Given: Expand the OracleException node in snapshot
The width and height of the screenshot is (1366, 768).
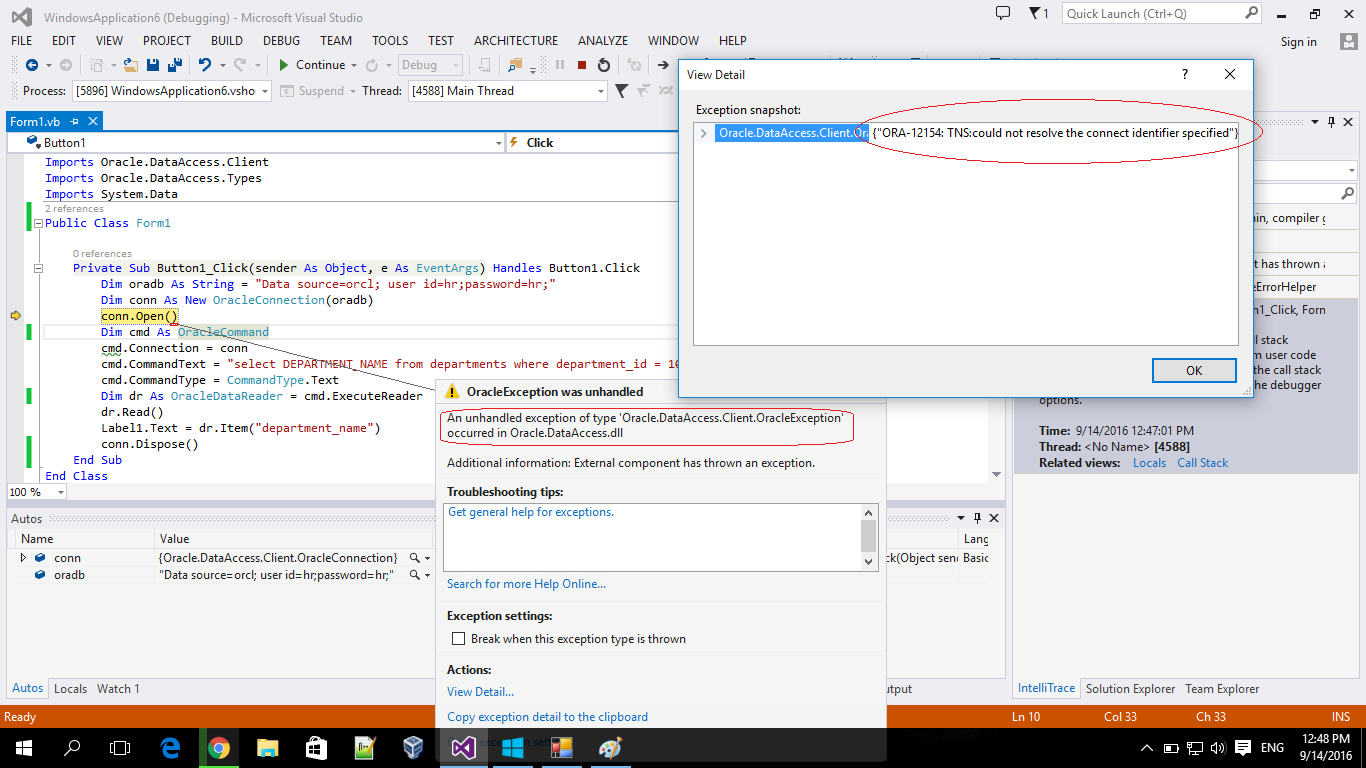Looking at the screenshot, I should coord(704,133).
